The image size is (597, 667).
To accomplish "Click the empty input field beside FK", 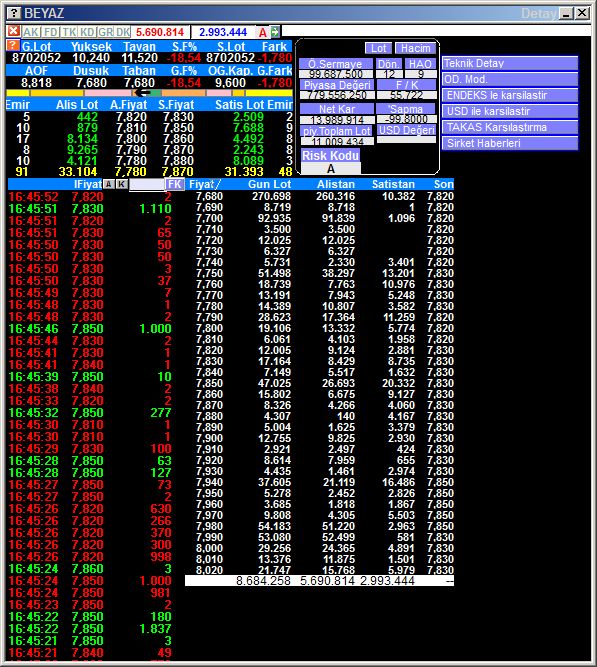I will pyautogui.click(x=147, y=185).
